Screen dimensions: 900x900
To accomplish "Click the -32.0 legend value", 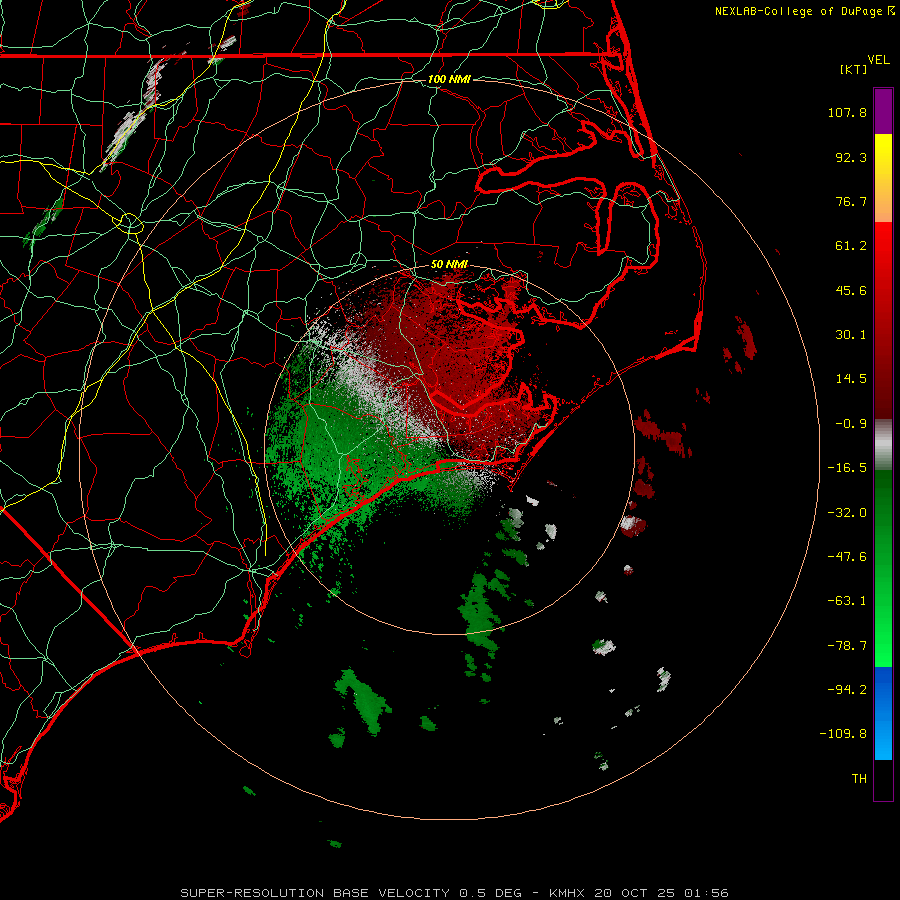I will pyautogui.click(x=847, y=513).
